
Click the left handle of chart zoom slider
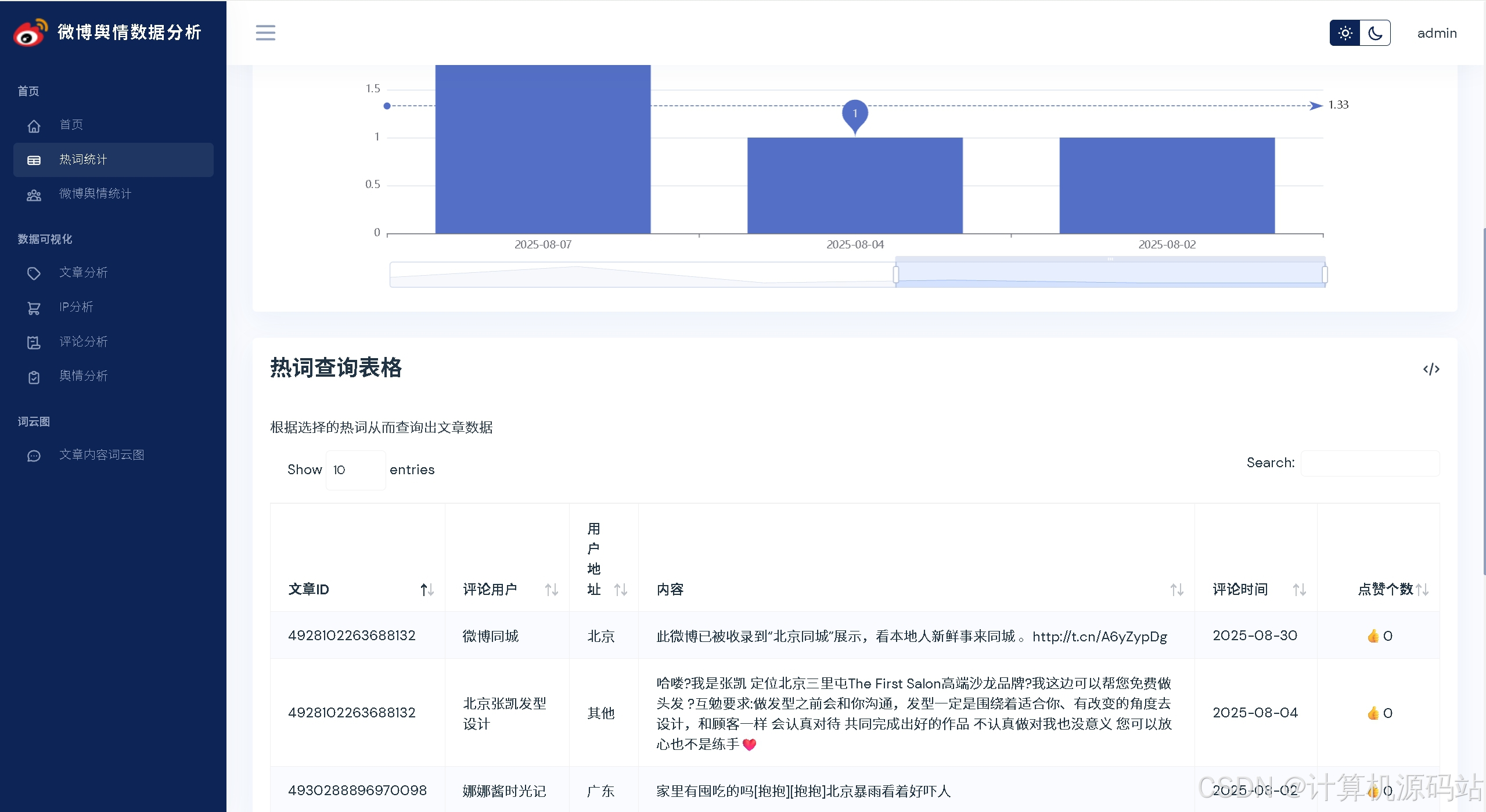[x=896, y=274]
